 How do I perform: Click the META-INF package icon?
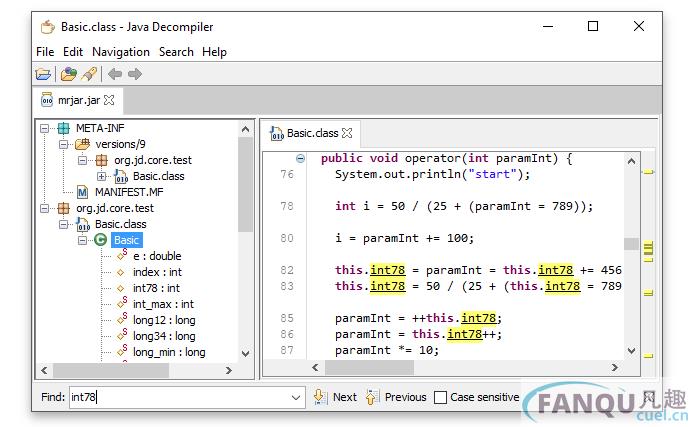(x=64, y=128)
